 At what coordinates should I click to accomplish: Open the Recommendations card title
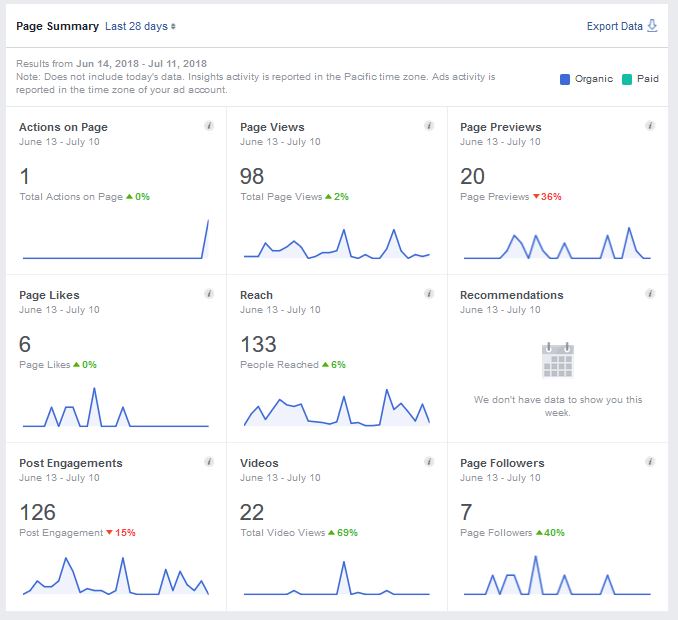coord(512,295)
